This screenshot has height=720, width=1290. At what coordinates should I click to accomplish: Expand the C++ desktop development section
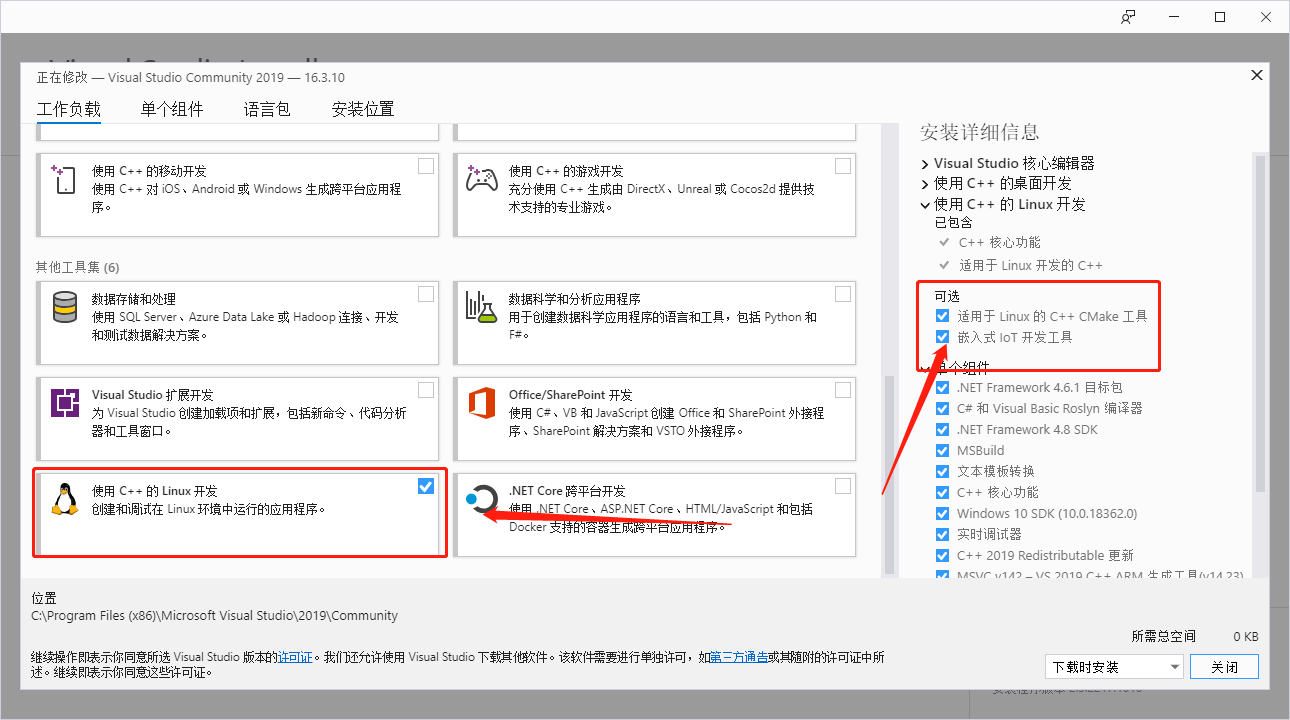(925, 184)
